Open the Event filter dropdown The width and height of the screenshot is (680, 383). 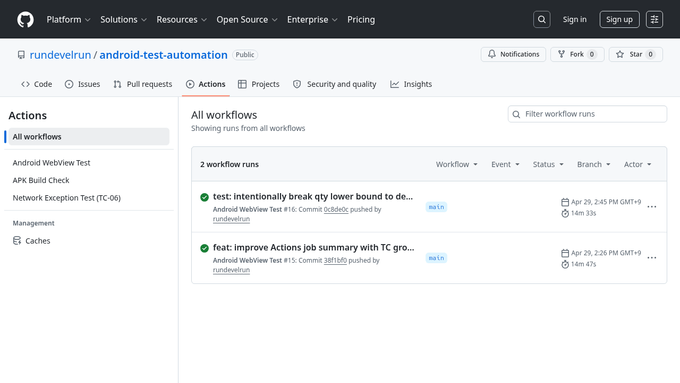(505, 164)
